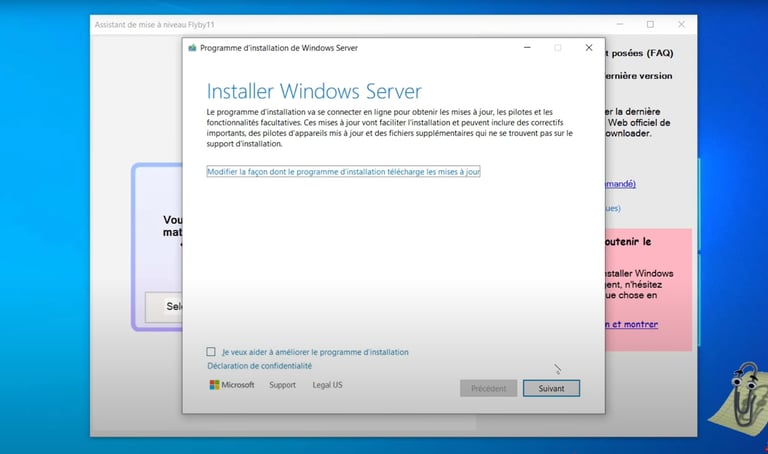This screenshot has width=768, height=454.
Task: Click the Windows Server setup title bar icon
Action: tap(192, 48)
